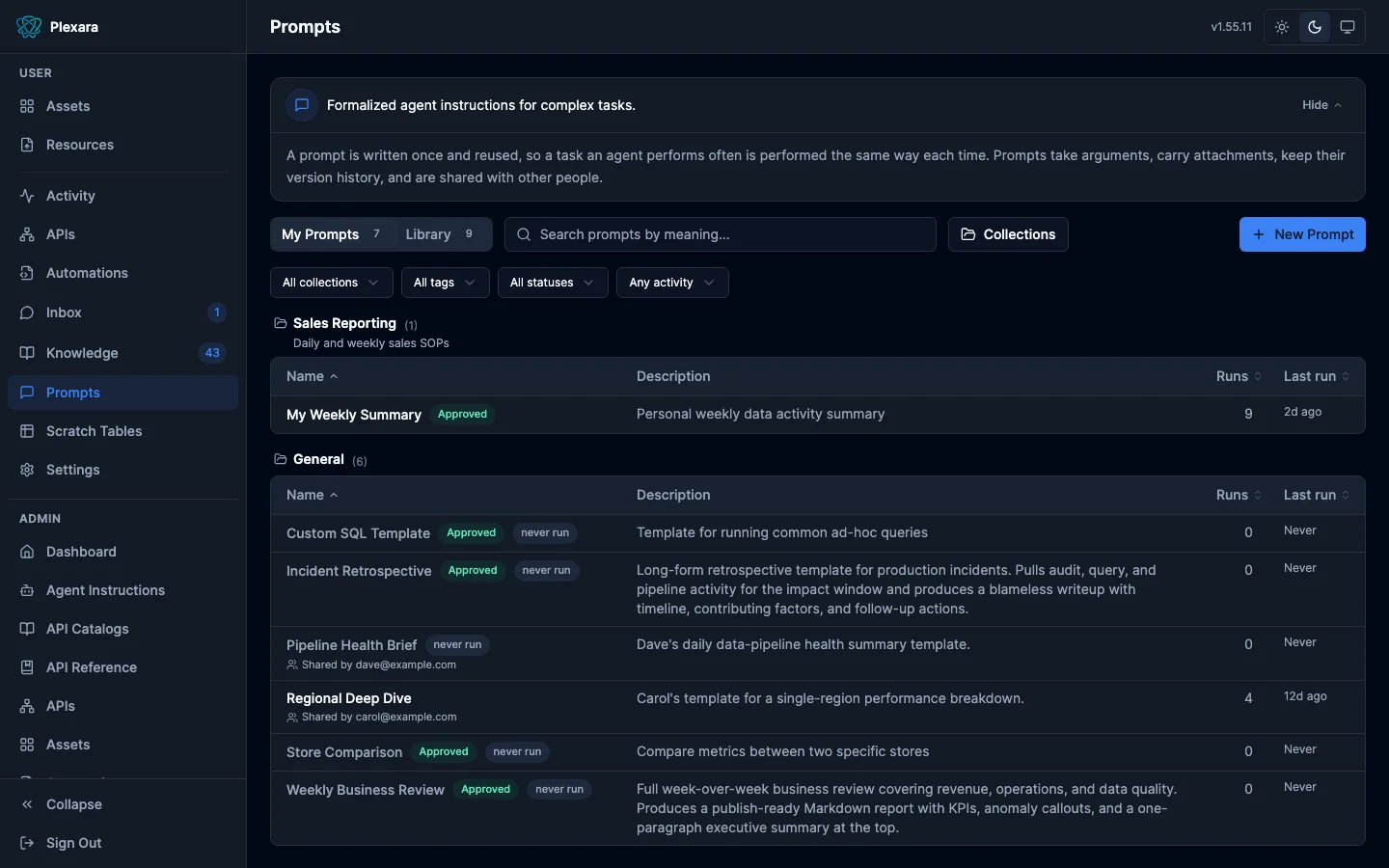Open Scratch Tables
This screenshot has height=868, width=1389.
(x=123, y=431)
